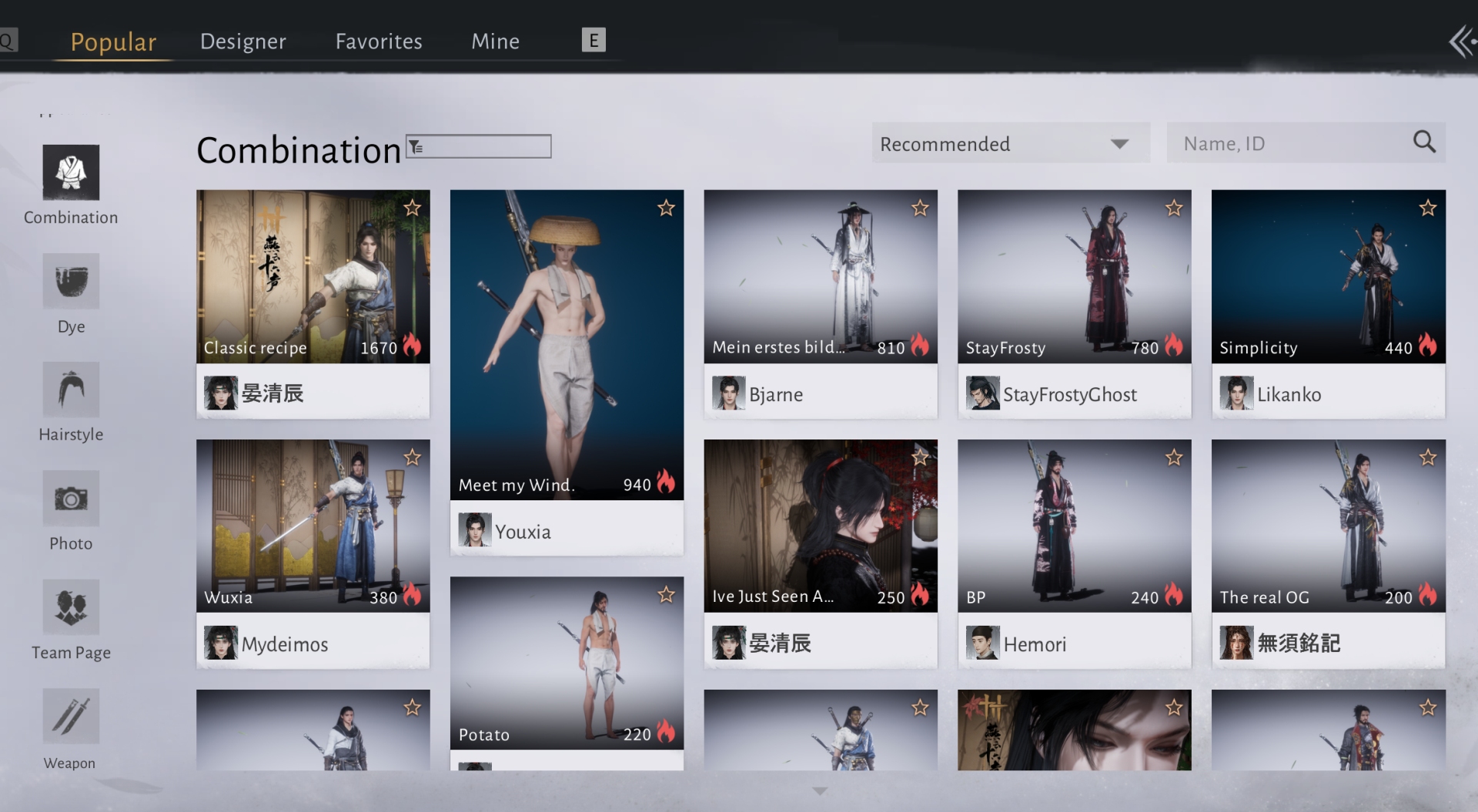This screenshot has width=1478, height=812.
Task: Select the Dye category icon
Action: point(71,281)
